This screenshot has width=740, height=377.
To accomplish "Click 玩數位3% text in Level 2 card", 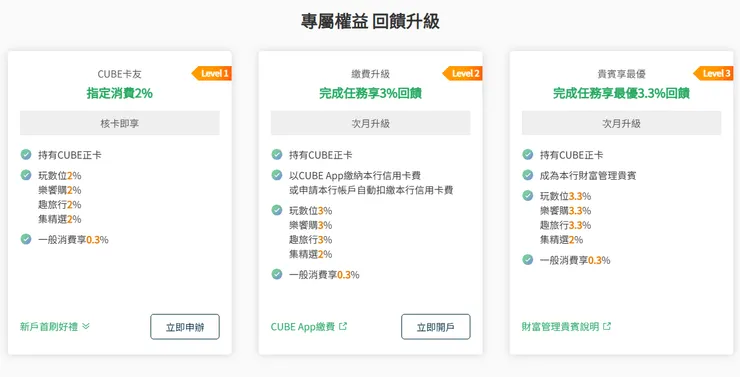I will point(311,210).
